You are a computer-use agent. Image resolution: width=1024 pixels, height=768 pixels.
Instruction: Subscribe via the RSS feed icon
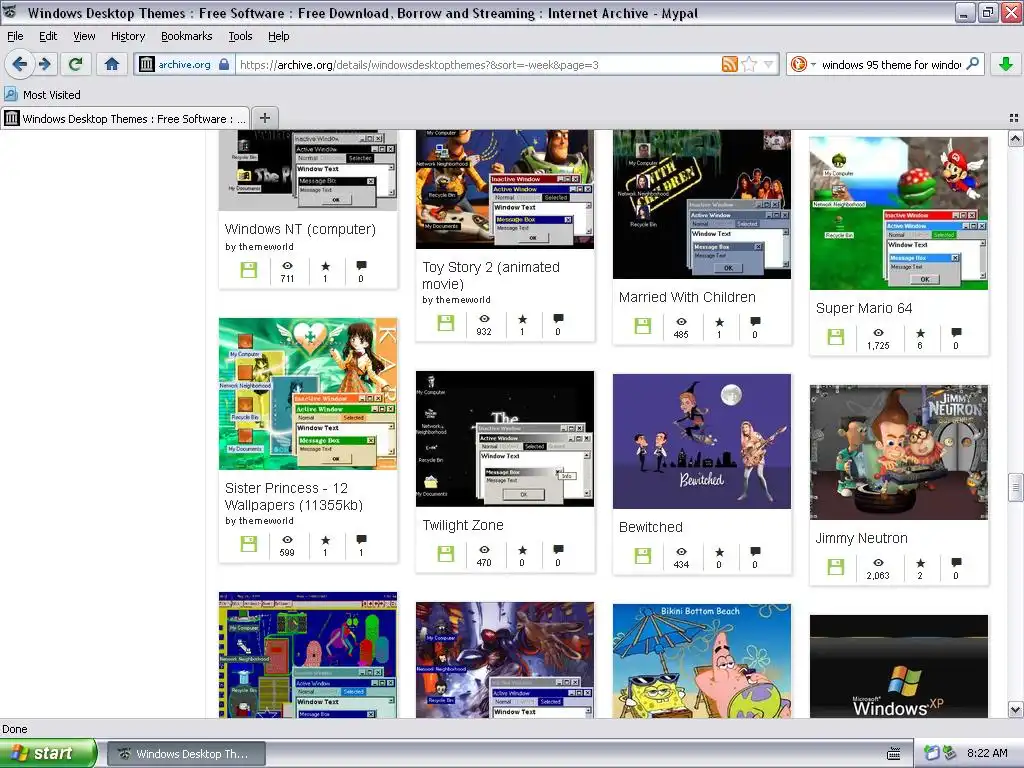point(729,64)
